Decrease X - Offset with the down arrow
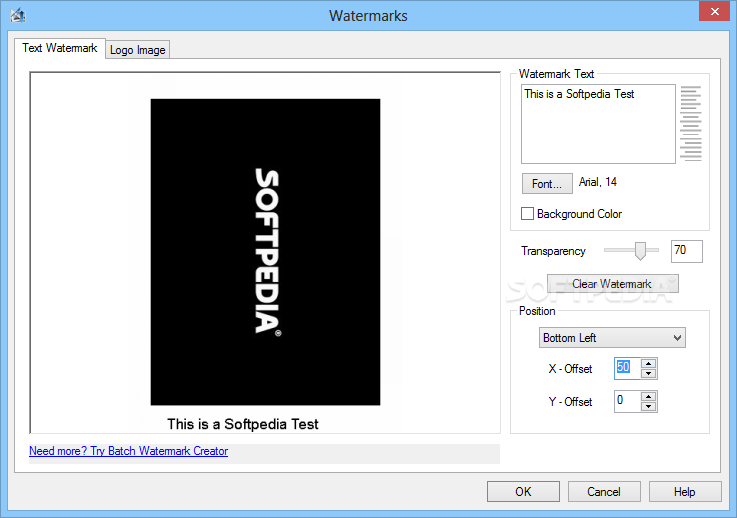This screenshot has height=518, width=737. point(649,373)
